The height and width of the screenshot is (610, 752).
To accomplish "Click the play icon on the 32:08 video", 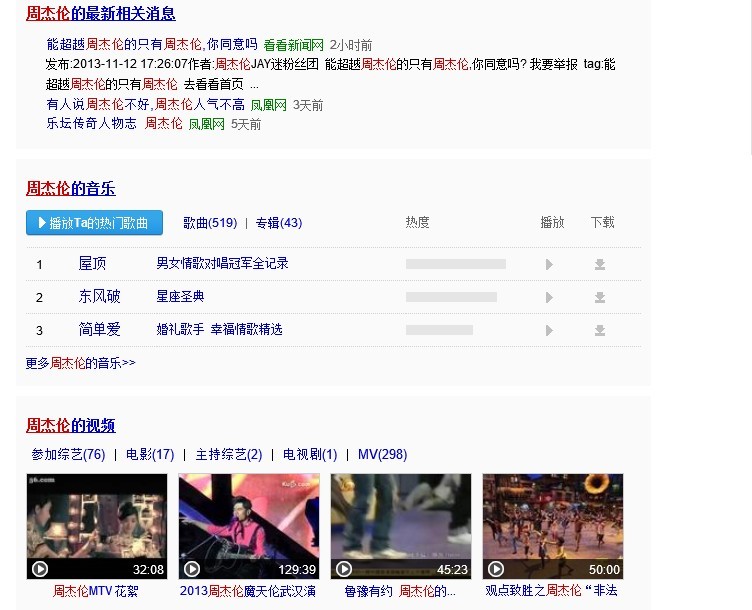I will pos(40,569).
